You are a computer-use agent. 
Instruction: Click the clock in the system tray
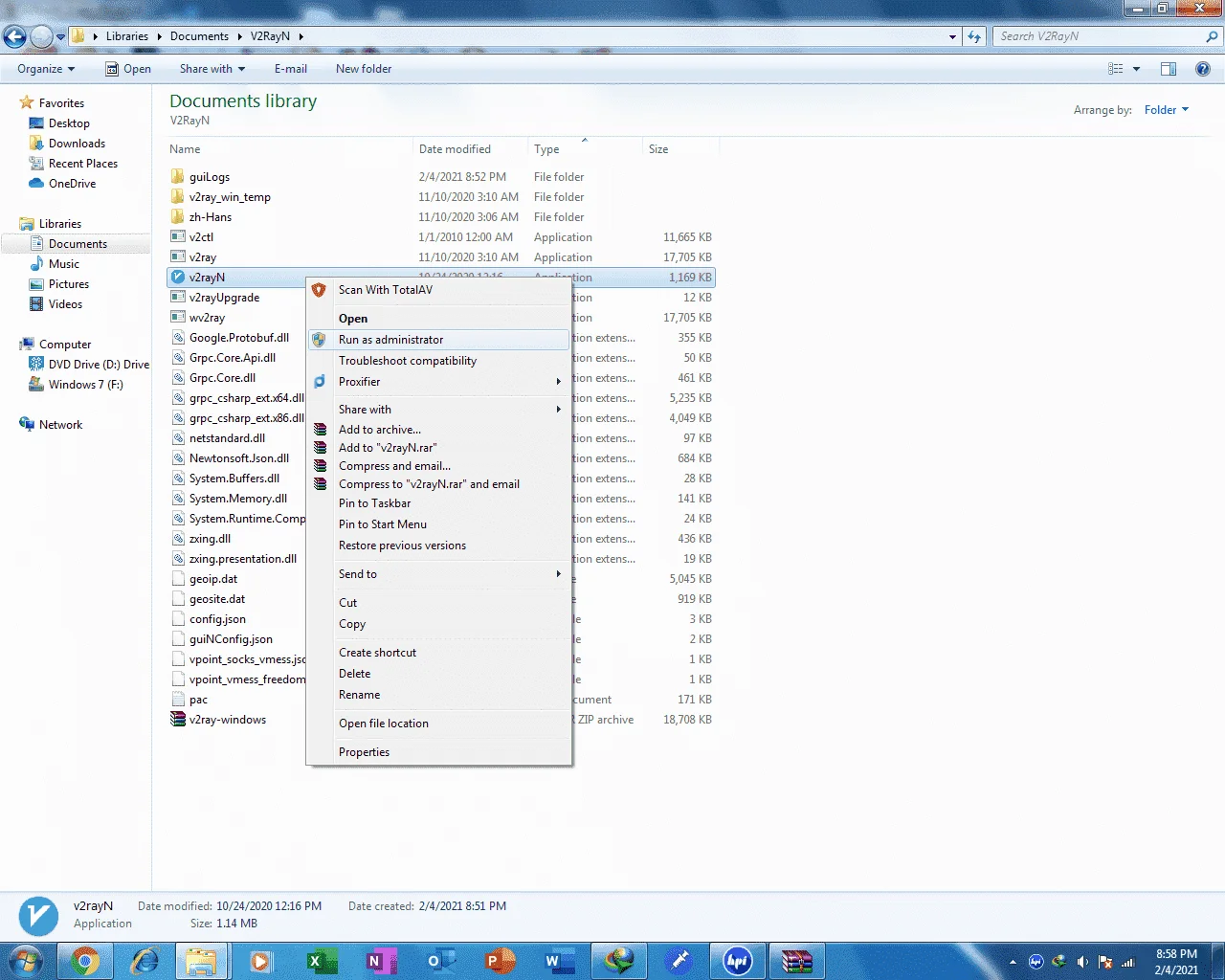point(1176,962)
